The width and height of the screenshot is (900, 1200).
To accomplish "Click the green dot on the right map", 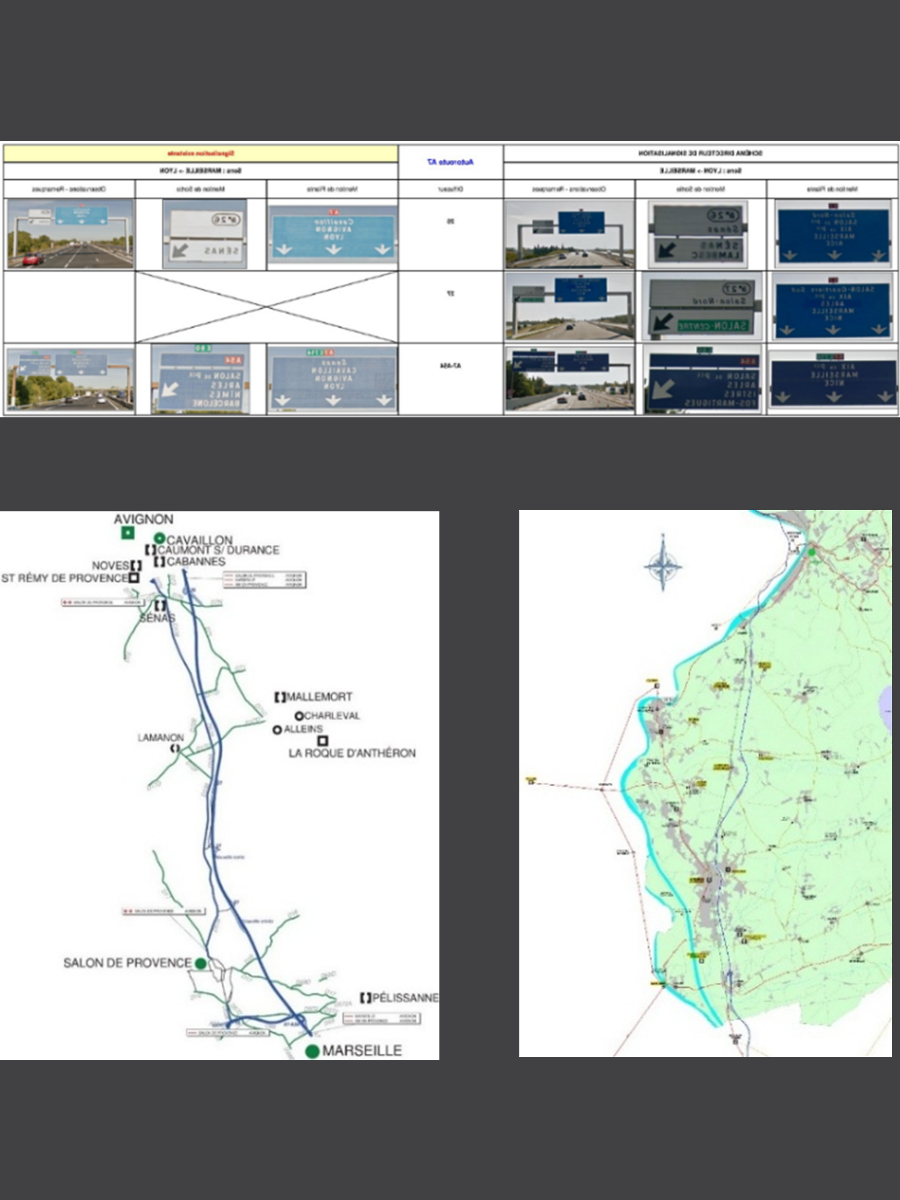I will click(813, 551).
